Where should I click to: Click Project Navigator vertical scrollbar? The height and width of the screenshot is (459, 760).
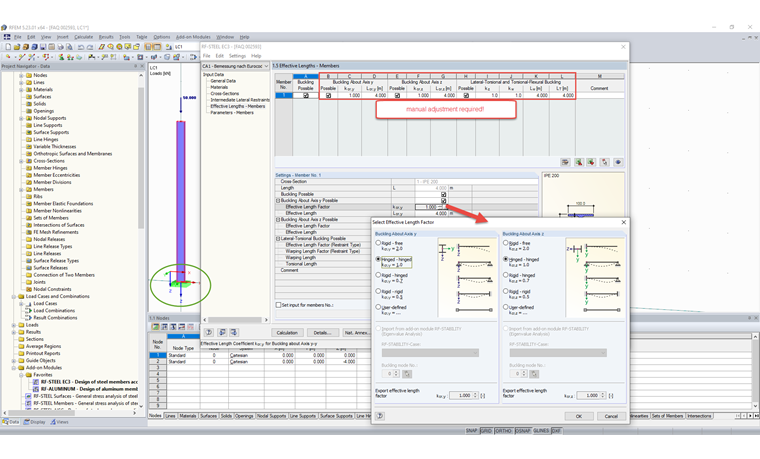(141, 158)
